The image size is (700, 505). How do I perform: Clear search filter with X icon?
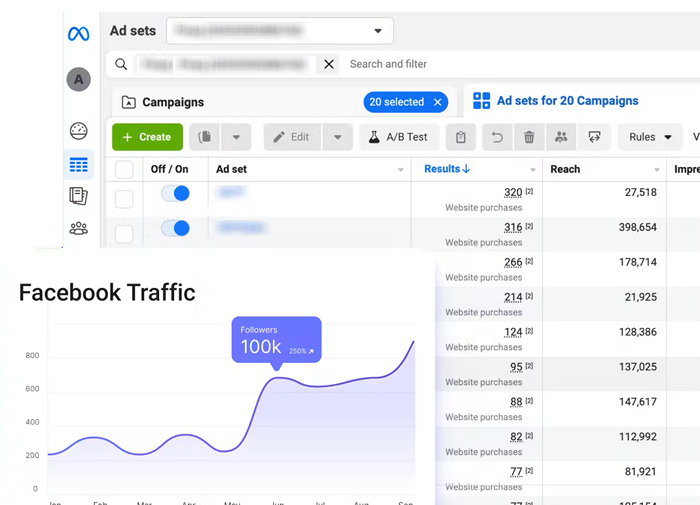tap(328, 64)
